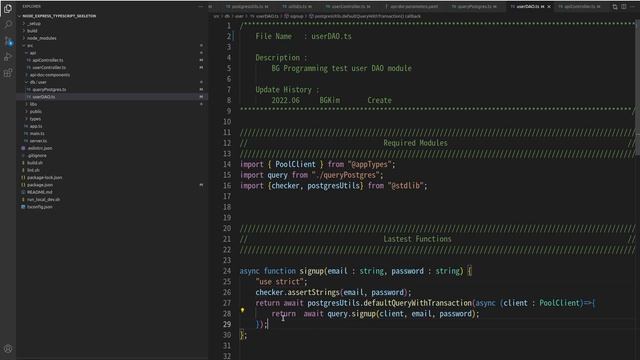Open the Search view in activity bar
This screenshot has width=640, height=360.
coord(8,24)
